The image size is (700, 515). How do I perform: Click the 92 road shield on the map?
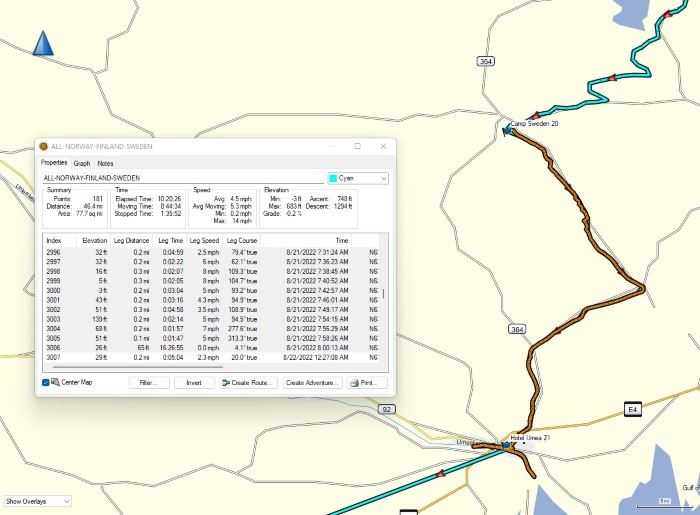tap(387, 409)
